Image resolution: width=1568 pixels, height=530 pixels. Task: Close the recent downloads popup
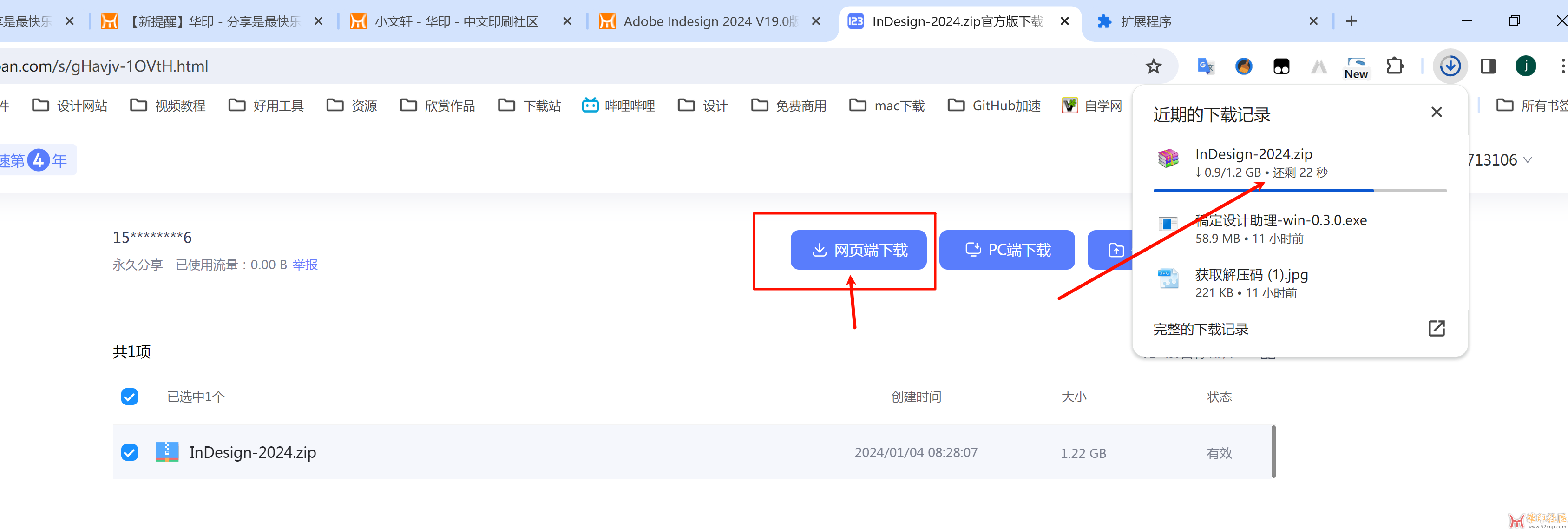[x=1437, y=112]
